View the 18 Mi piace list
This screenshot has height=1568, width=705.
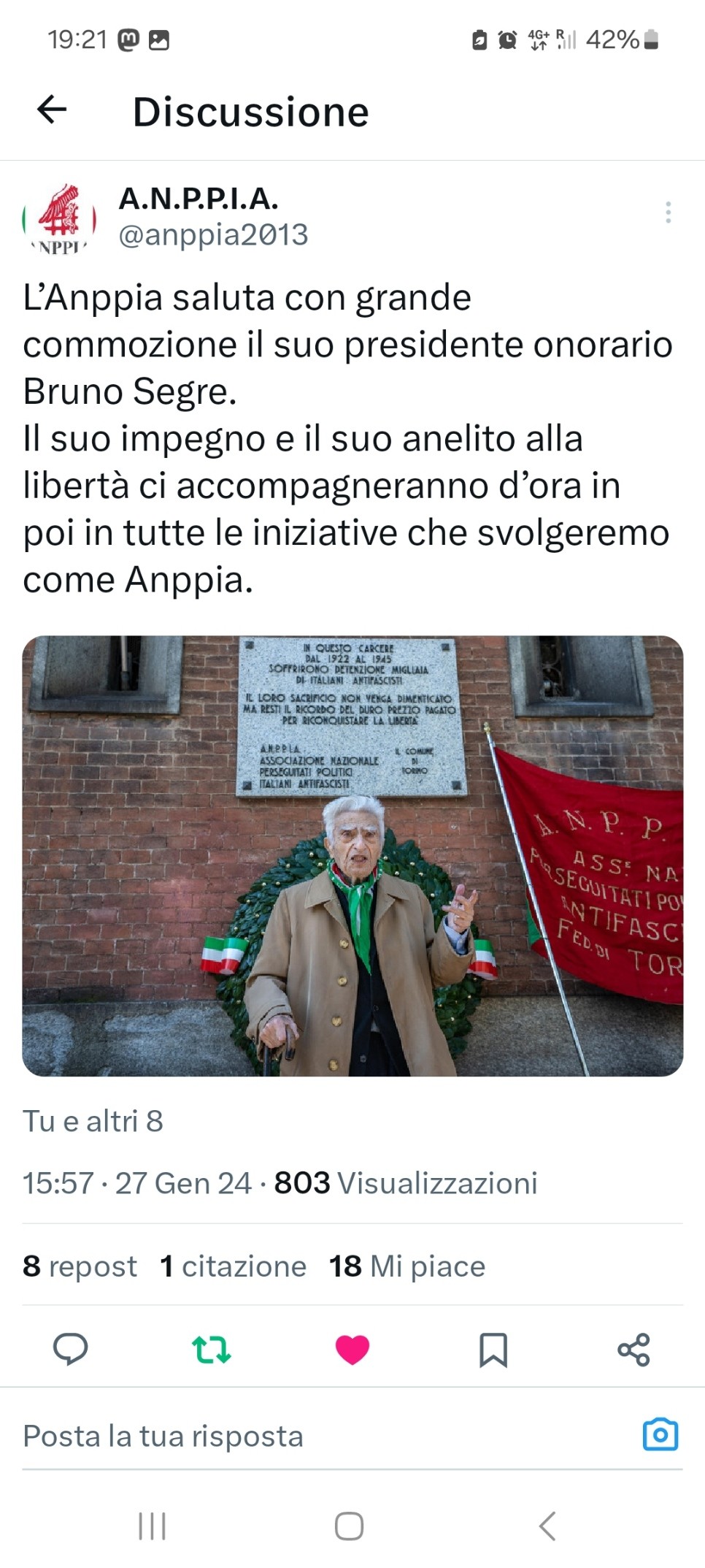point(407,1266)
